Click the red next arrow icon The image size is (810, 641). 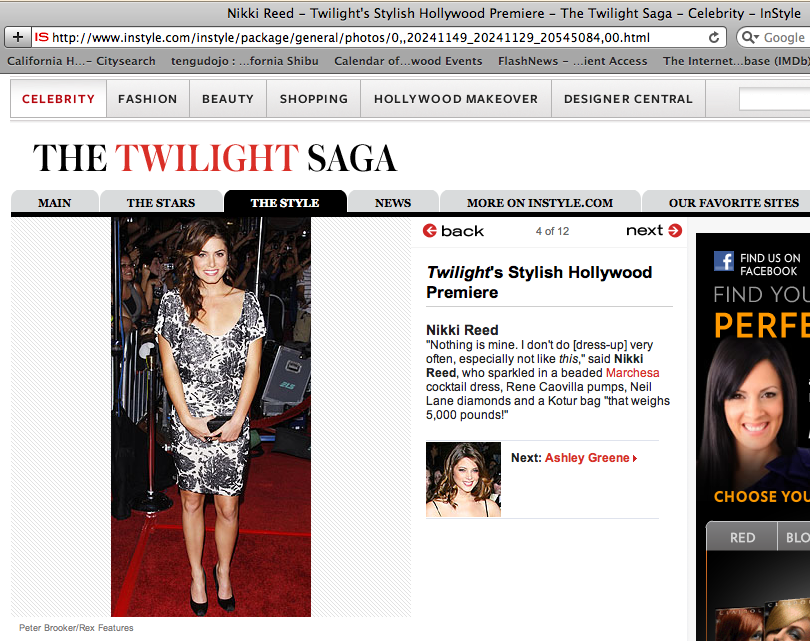pyautogui.click(x=675, y=230)
